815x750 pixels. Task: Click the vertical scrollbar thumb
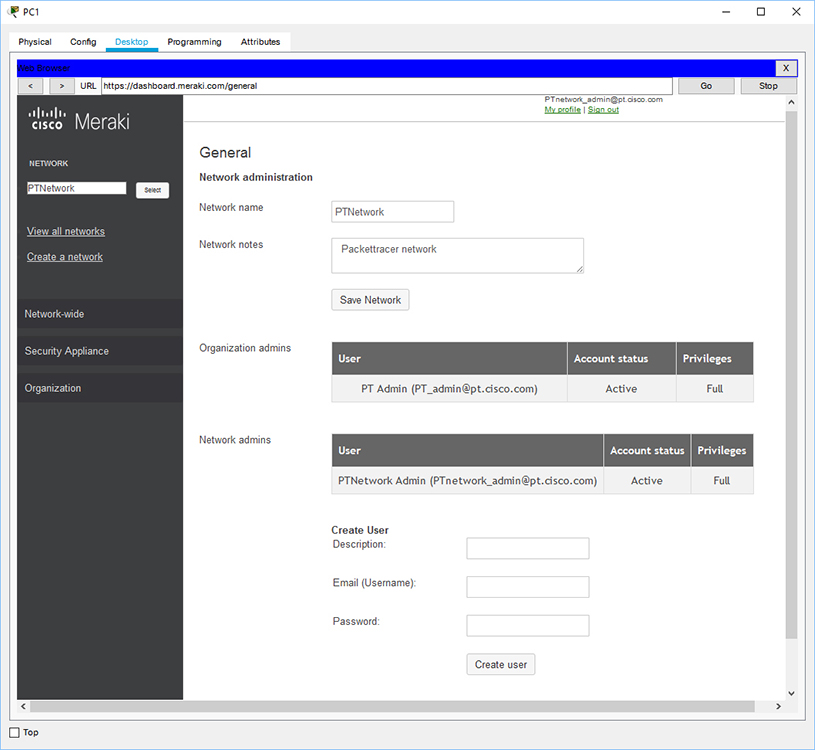(x=791, y=374)
